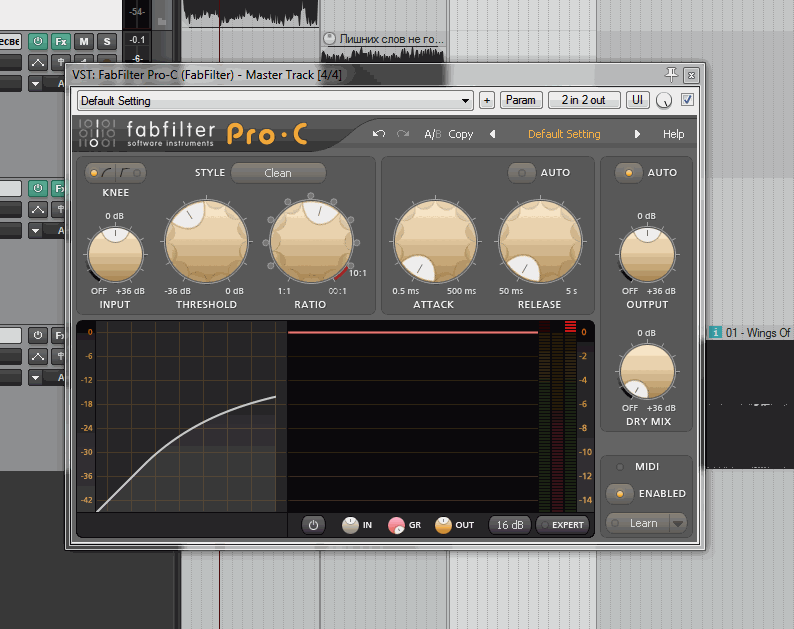Toggle the GR level display knob
Image resolution: width=794 pixels, height=629 pixels.
[x=396, y=526]
